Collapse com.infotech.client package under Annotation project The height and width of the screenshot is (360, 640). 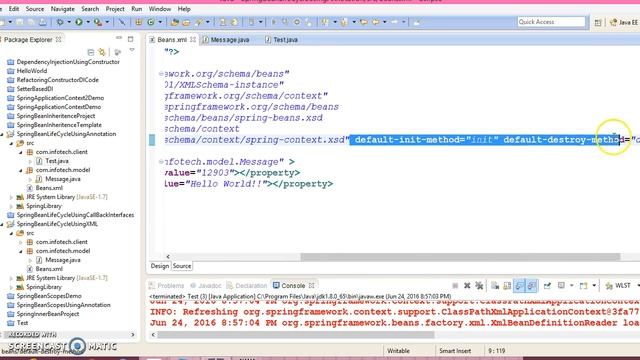[x=21, y=152]
